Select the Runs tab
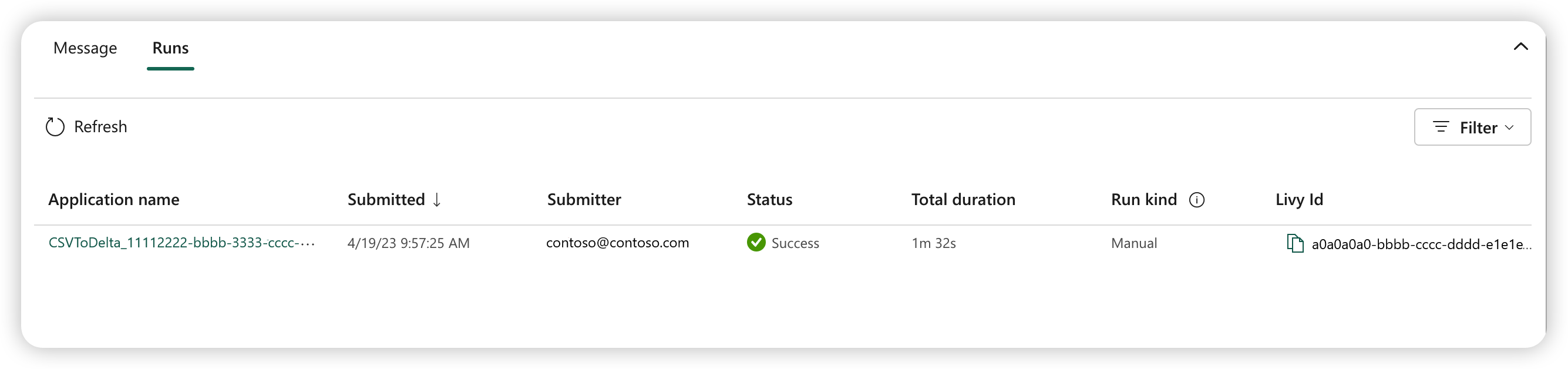Screen dimensions: 1568x369 (x=170, y=48)
